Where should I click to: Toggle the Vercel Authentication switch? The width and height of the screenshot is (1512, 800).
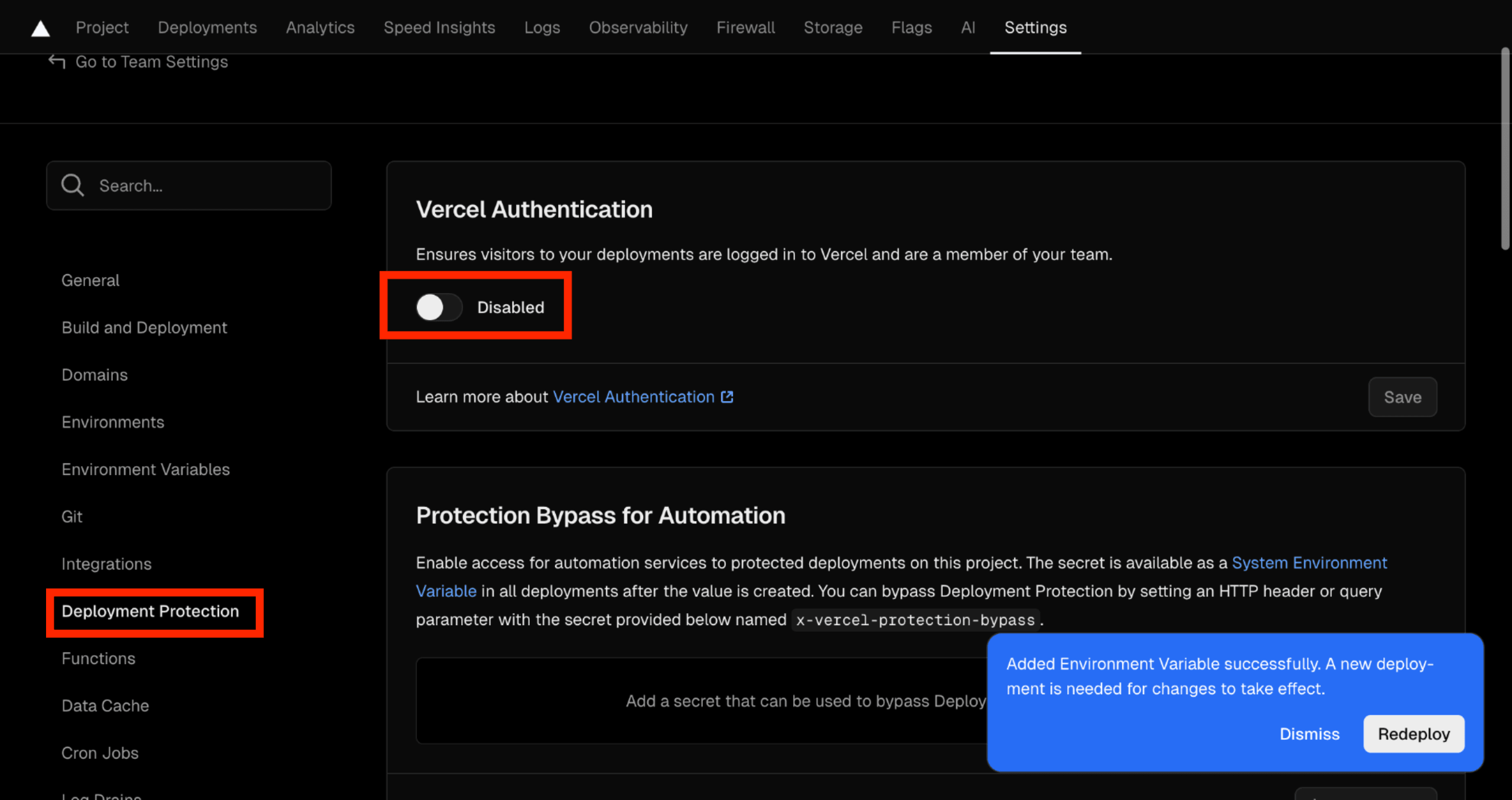(x=439, y=307)
